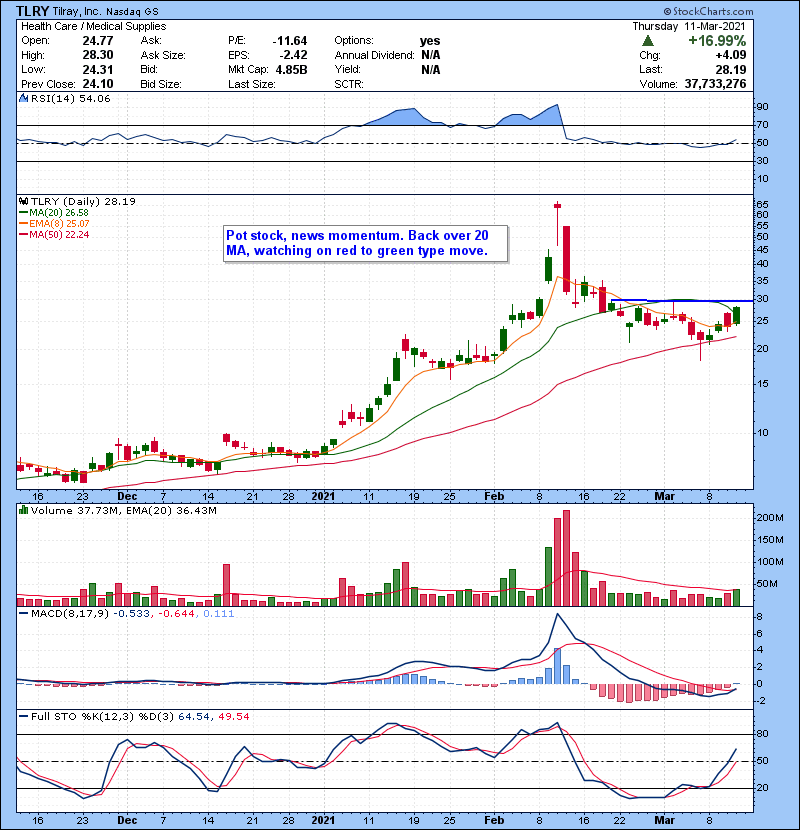Click the Tilray, Inc. company name
The image size is (800, 830).
[77, 11]
